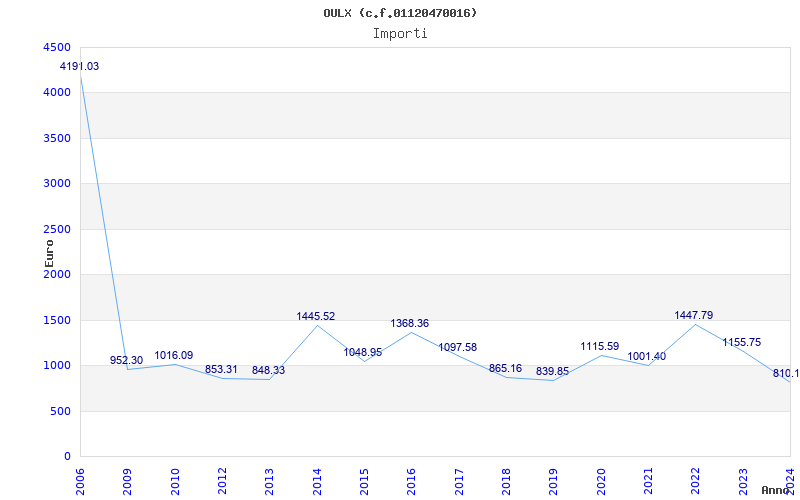Image resolution: width=800 pixels, height=500 pixels.
Task: Click y-axis value 4500
Action: (57, 47)
